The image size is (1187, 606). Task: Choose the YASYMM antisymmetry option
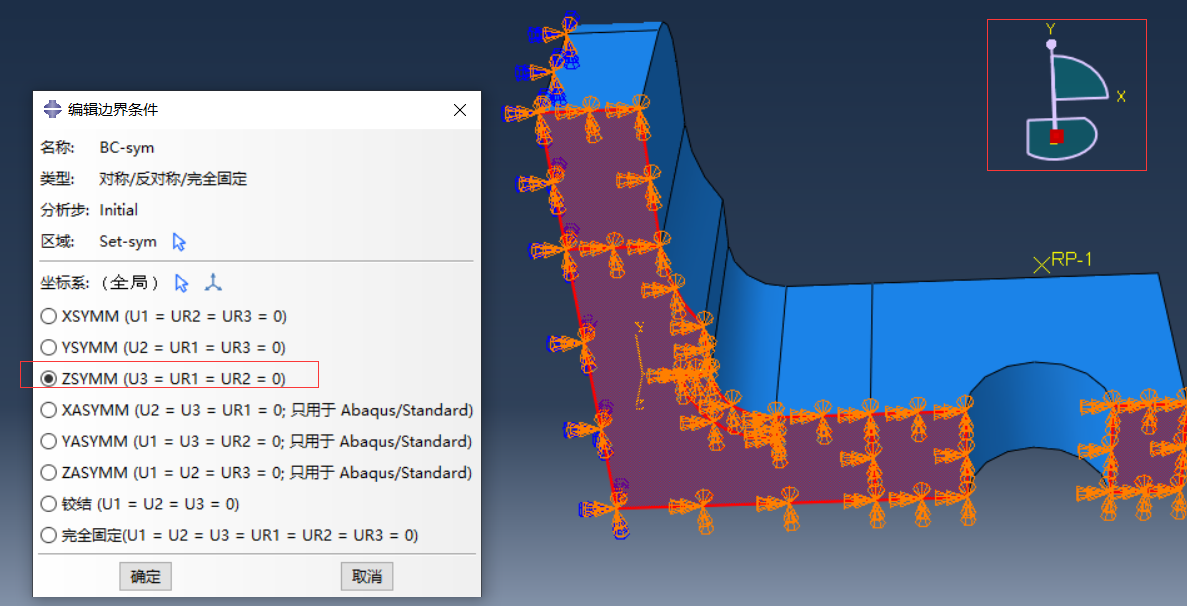tap(48, 441)
